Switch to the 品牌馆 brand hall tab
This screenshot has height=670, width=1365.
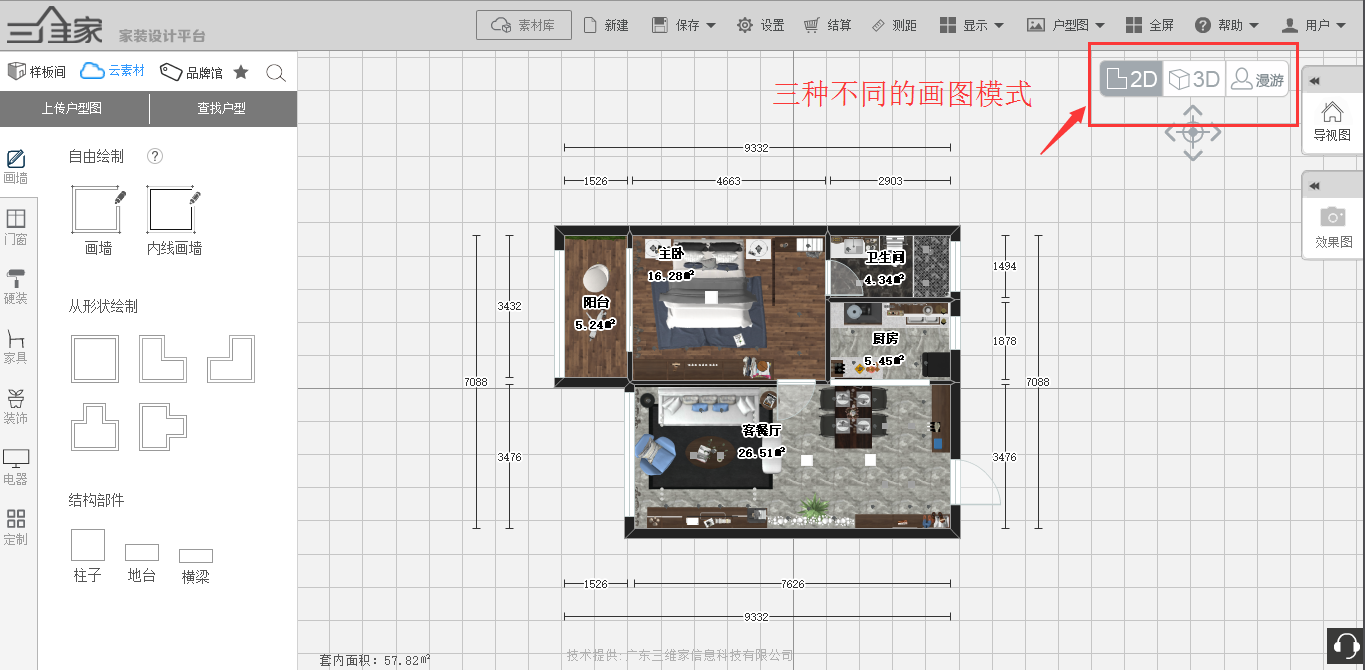[x=192, y=72]
